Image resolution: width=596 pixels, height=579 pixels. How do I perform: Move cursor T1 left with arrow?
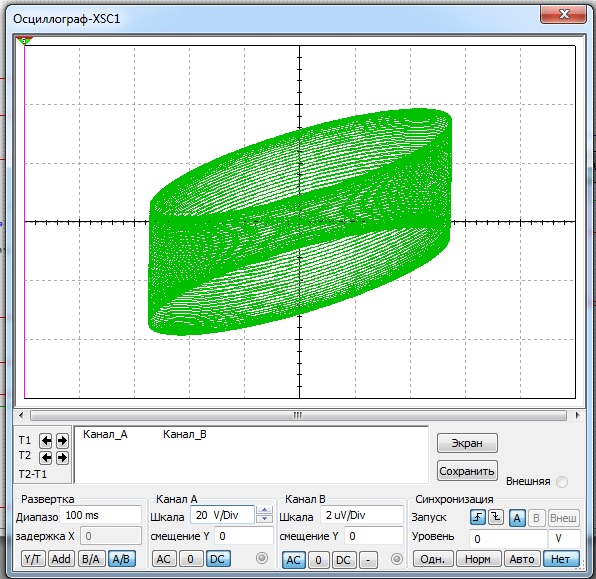(46, 441)
